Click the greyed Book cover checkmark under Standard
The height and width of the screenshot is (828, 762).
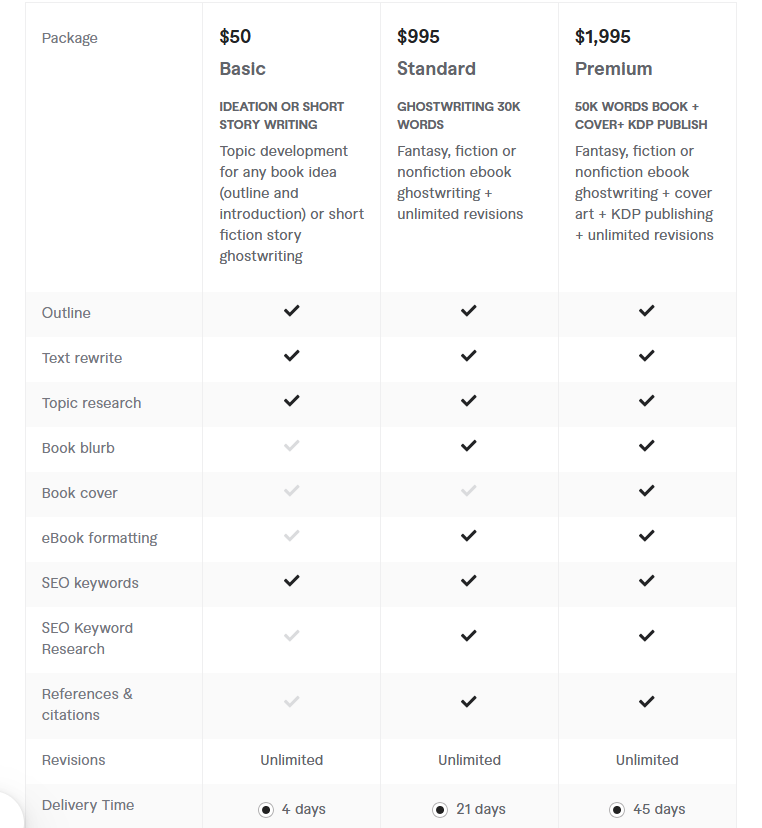pos(468,491)
